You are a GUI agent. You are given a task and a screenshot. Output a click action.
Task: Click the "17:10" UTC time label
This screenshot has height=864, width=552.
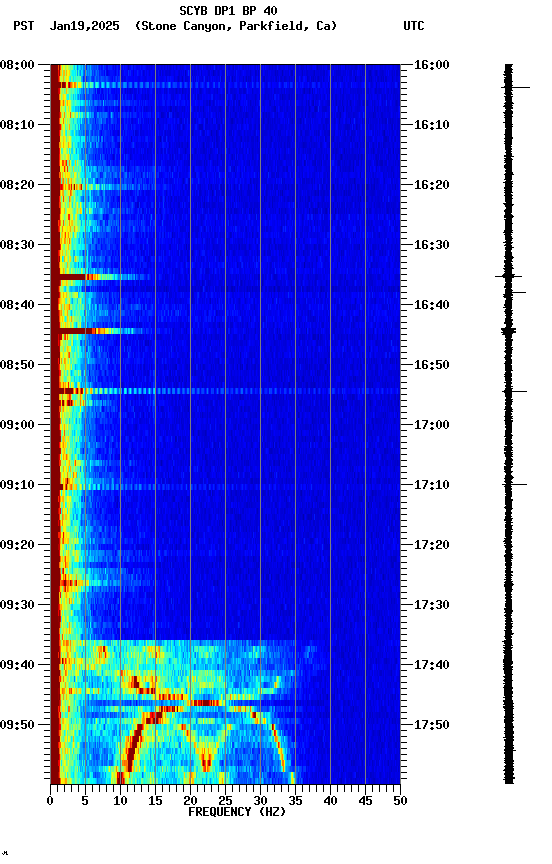pos(431,485)
